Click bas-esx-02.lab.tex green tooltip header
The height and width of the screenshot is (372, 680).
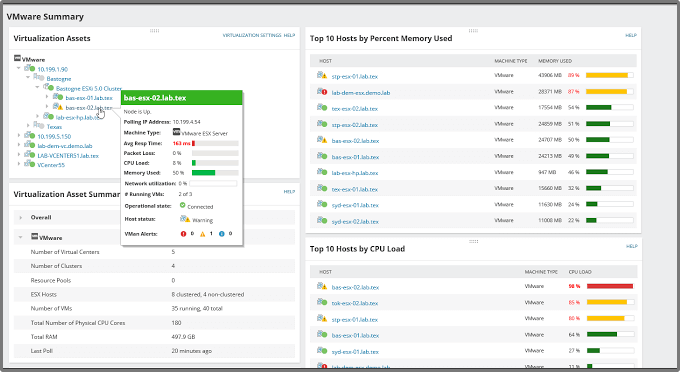pyautogui.click(x=182, y=98)
